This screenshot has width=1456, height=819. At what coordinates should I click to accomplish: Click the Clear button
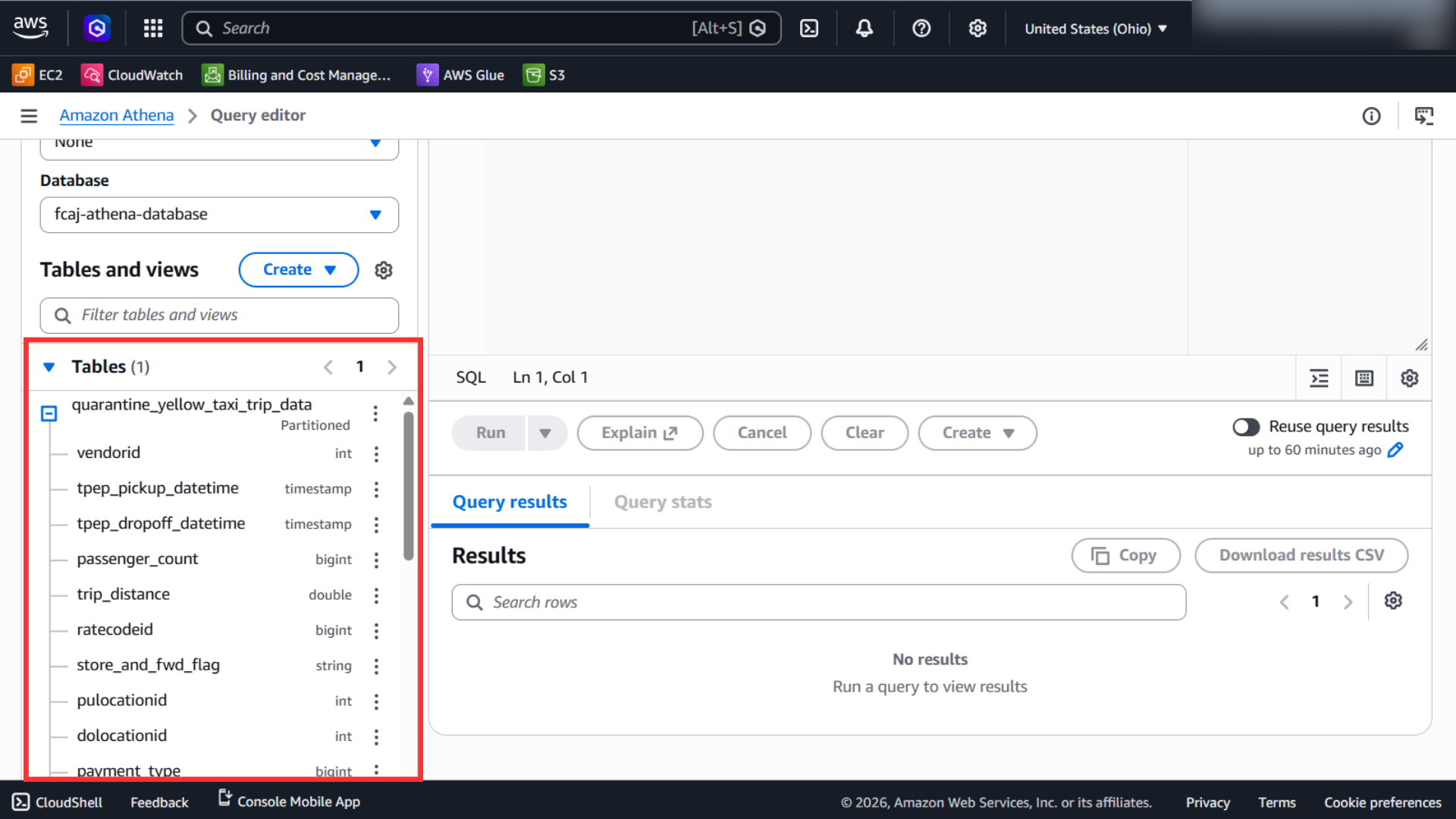[864, 433]
